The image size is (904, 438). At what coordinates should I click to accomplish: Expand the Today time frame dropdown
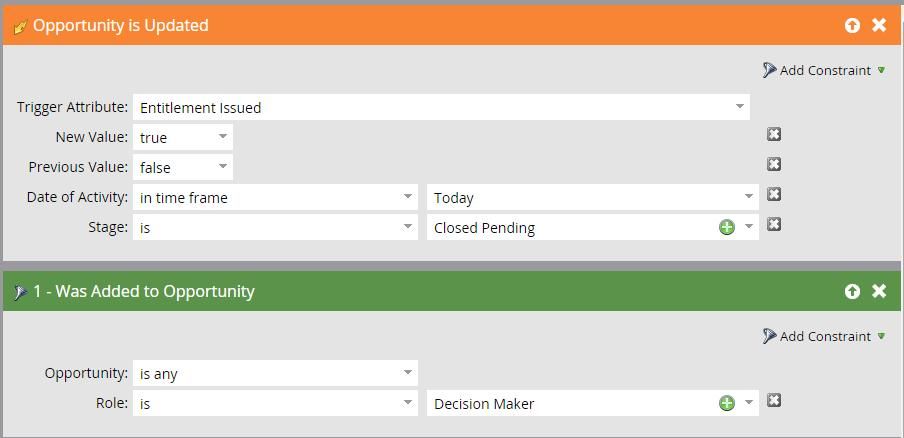pos(749,197)
